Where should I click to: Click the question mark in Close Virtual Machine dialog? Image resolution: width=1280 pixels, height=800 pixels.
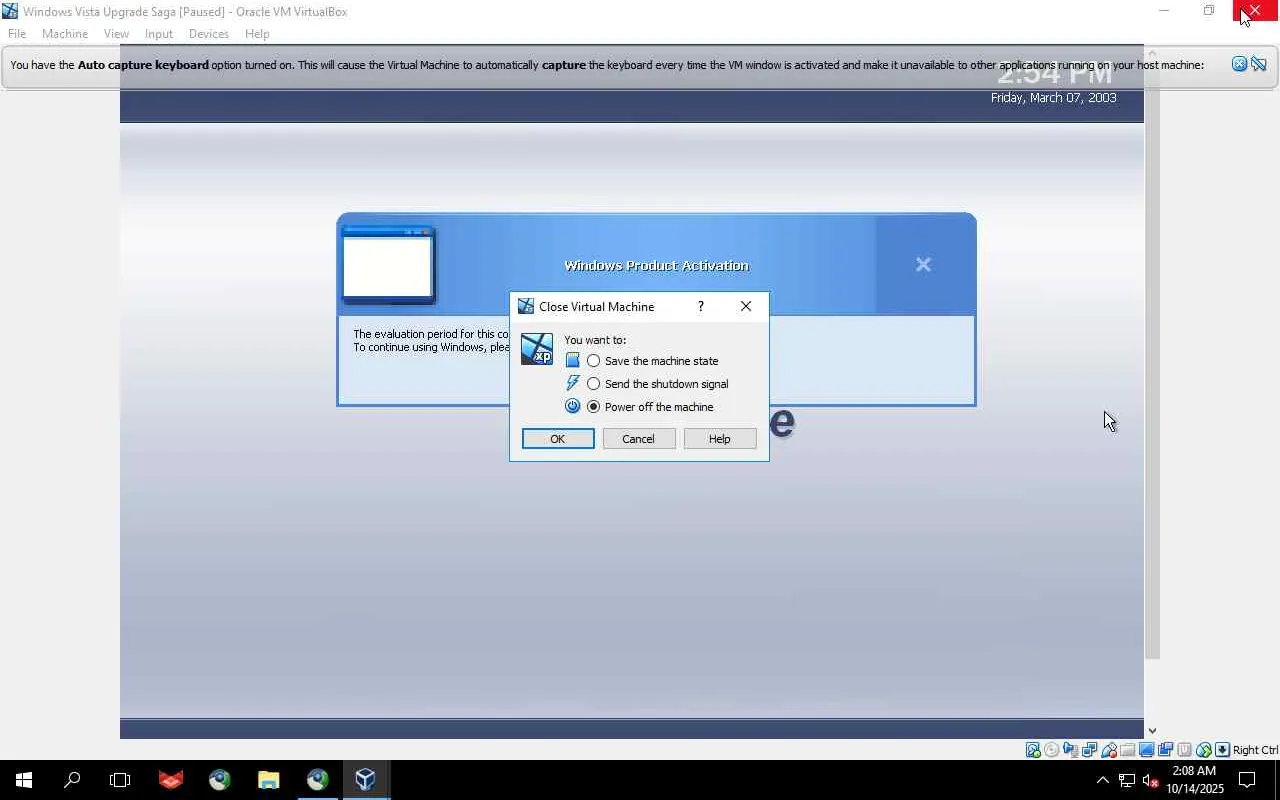tap(700, 306)
